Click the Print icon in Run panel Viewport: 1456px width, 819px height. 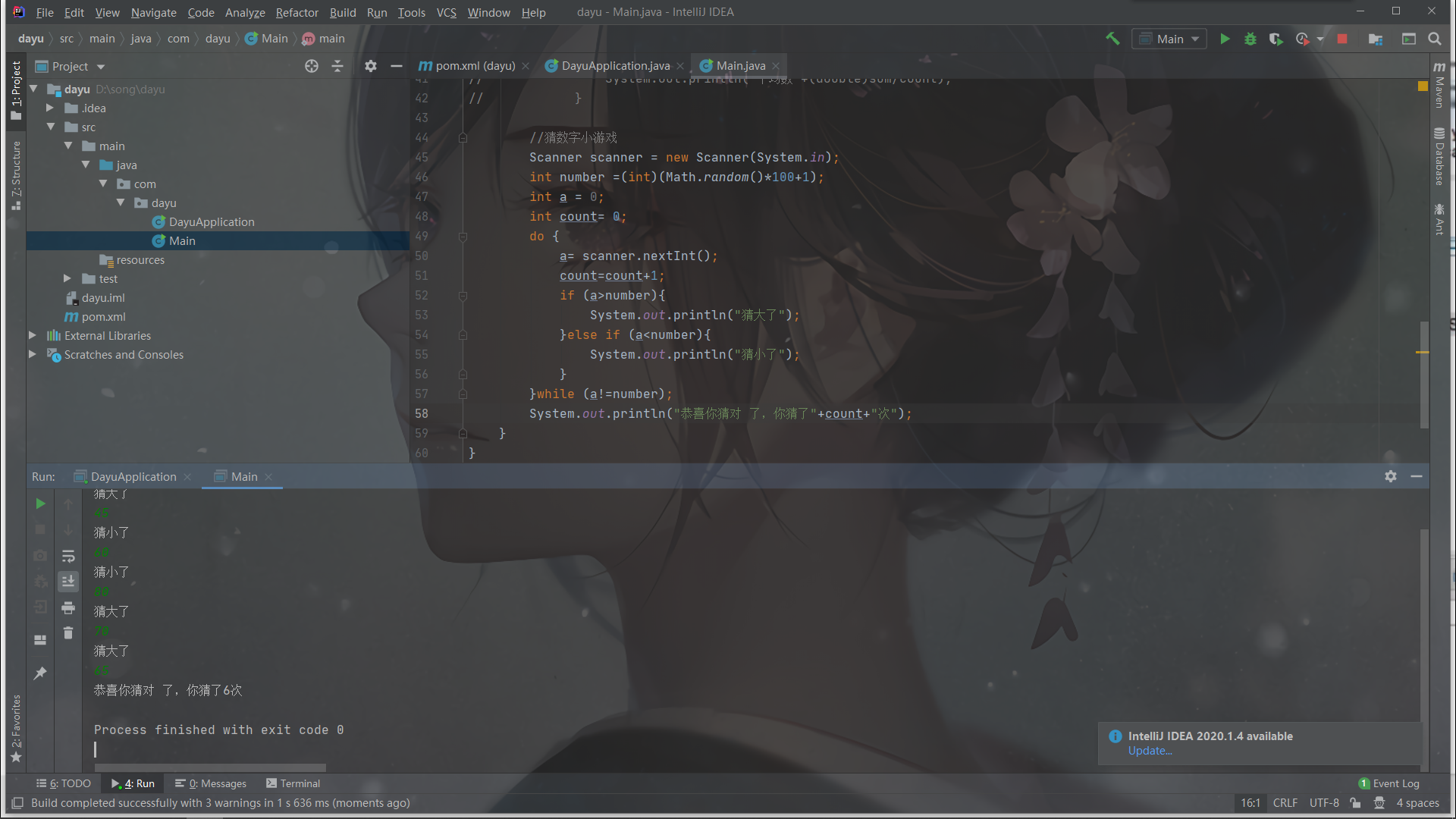[x=68, y=607]
